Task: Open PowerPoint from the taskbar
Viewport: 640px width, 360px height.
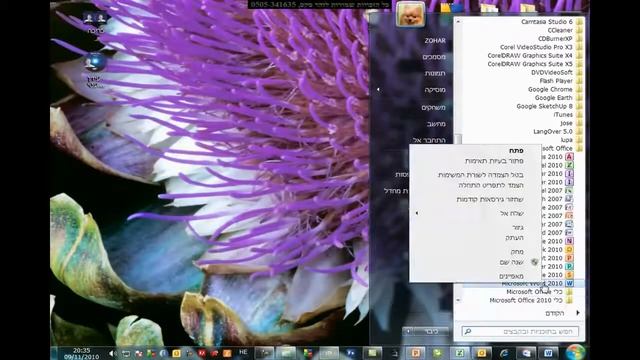Action: [416, 353]
